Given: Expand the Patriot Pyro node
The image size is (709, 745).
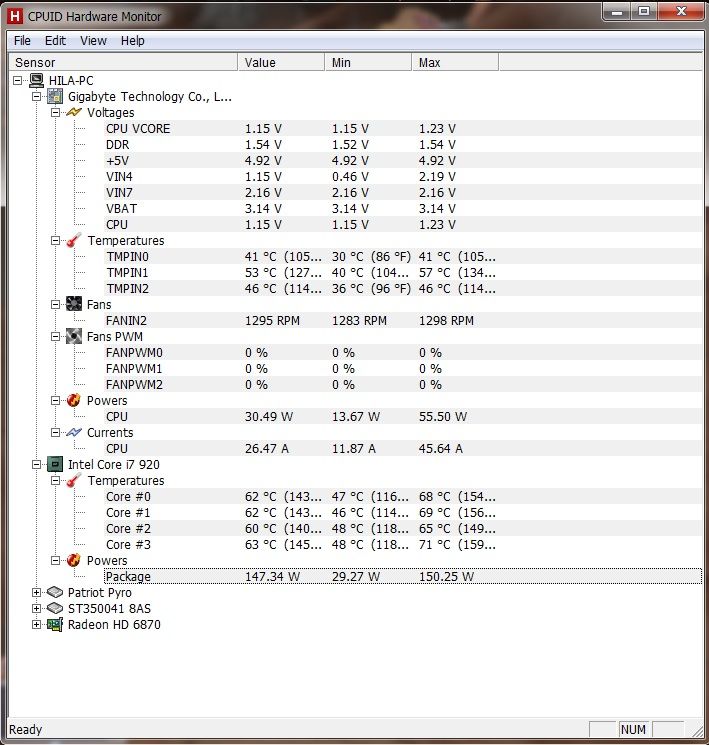Looking at the screenshot, I should [x=37, y=592].
